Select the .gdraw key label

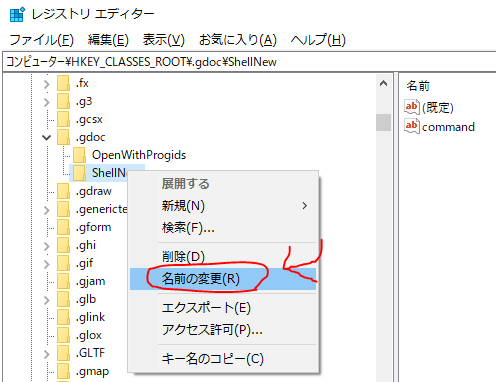(x=94, y=192)
